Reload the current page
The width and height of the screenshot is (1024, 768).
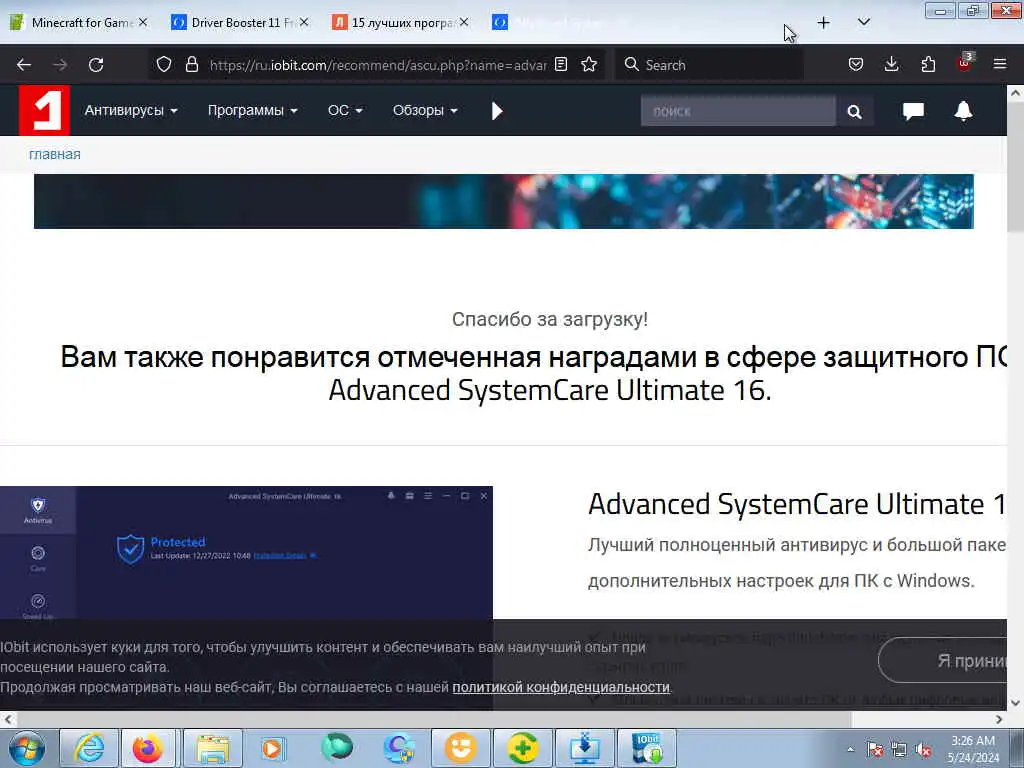click(96, 65)
